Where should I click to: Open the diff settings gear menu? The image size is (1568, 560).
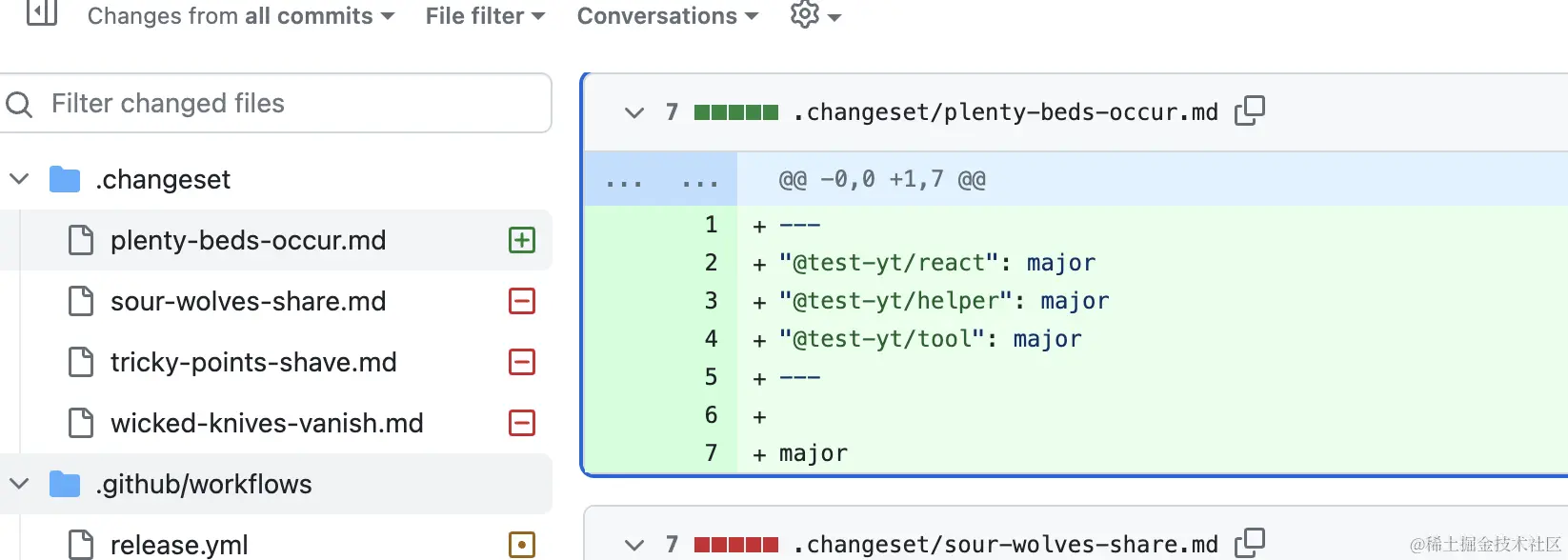pos(814,15)
